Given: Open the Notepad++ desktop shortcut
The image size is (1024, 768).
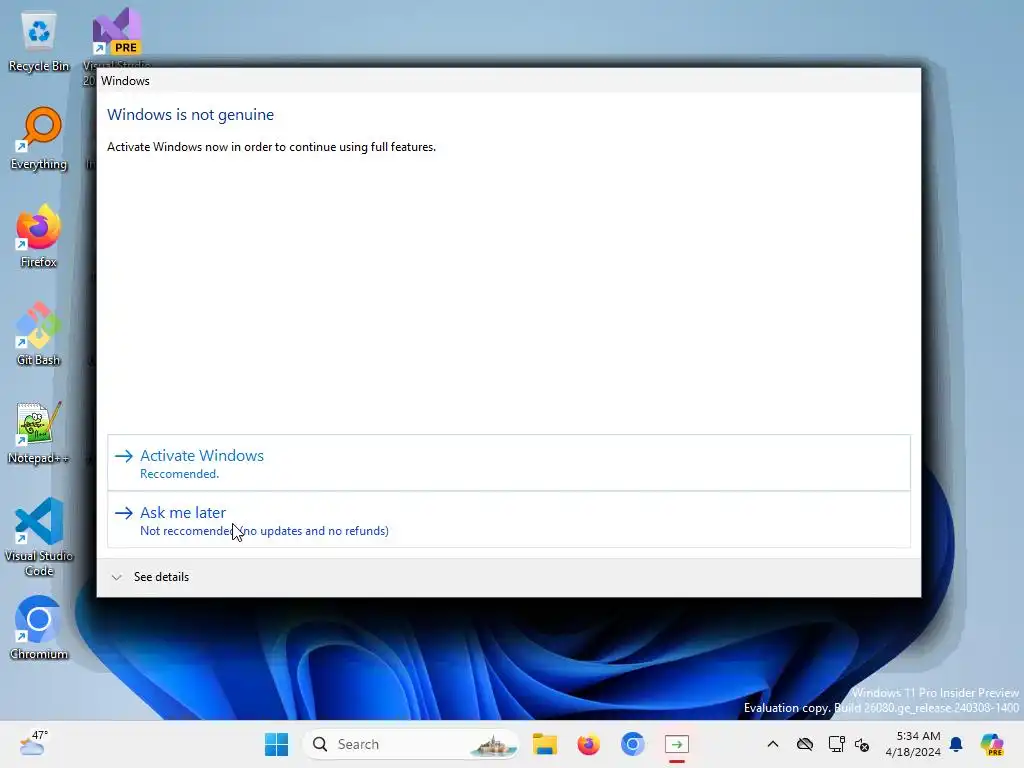Looking at the screenshot, I should pyautogui.click(x=39, y=432).
